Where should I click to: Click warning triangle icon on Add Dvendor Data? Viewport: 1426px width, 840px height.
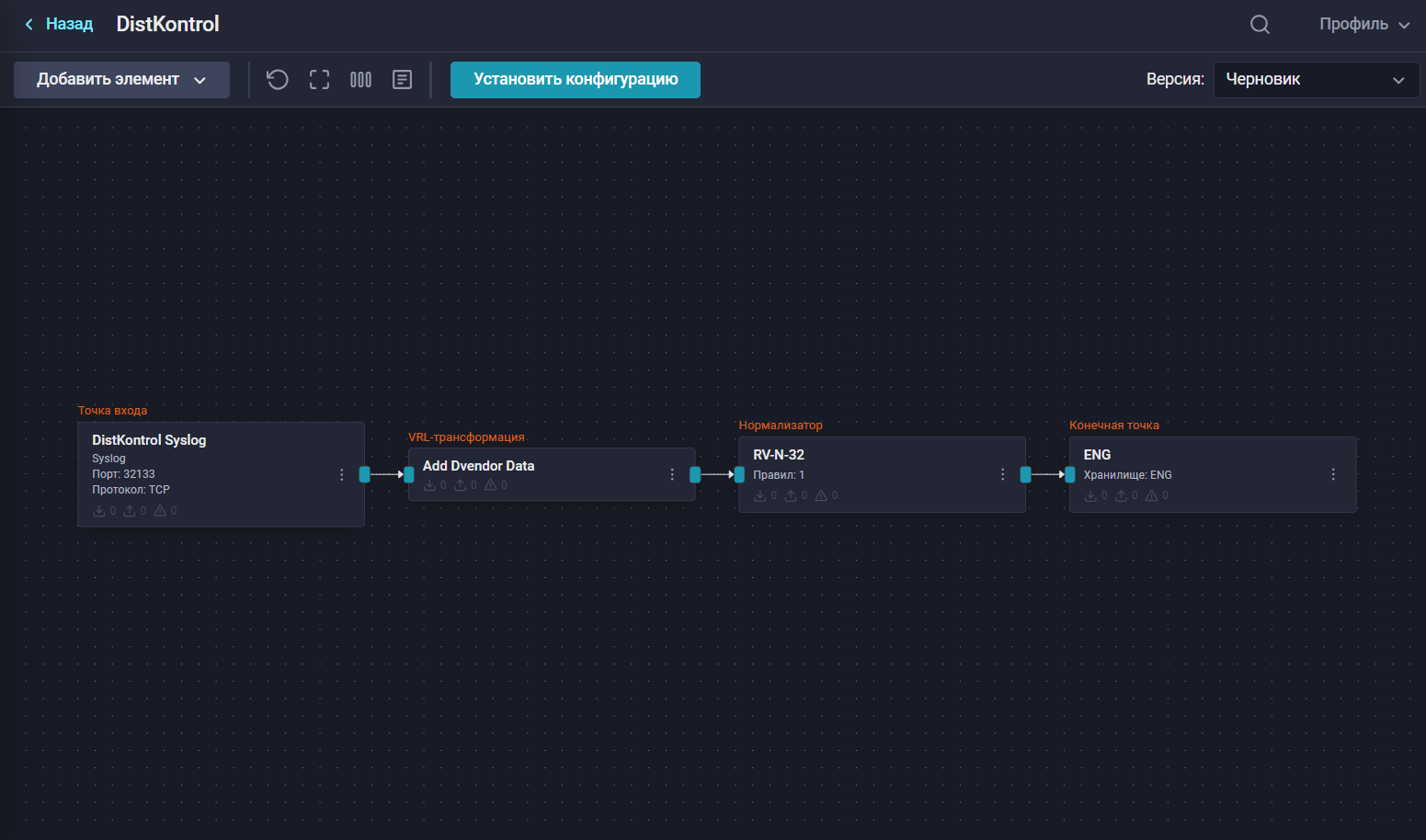coord(490,485)
